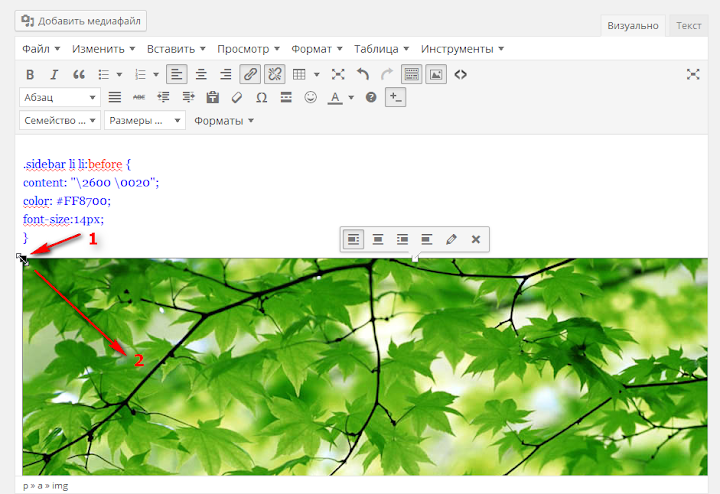Screen dimensions: 720x494
Task: Click fullscreen icon at toolbar right end
Action: coord(693,74)
